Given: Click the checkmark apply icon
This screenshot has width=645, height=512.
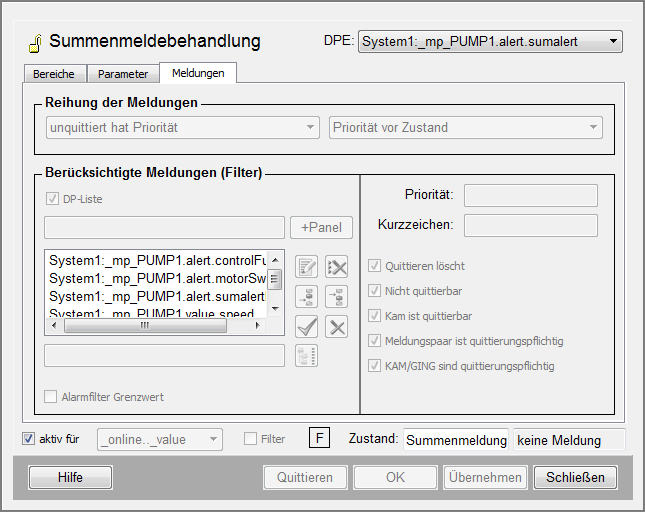Looking at the screenshot, I should coord(308,326).
